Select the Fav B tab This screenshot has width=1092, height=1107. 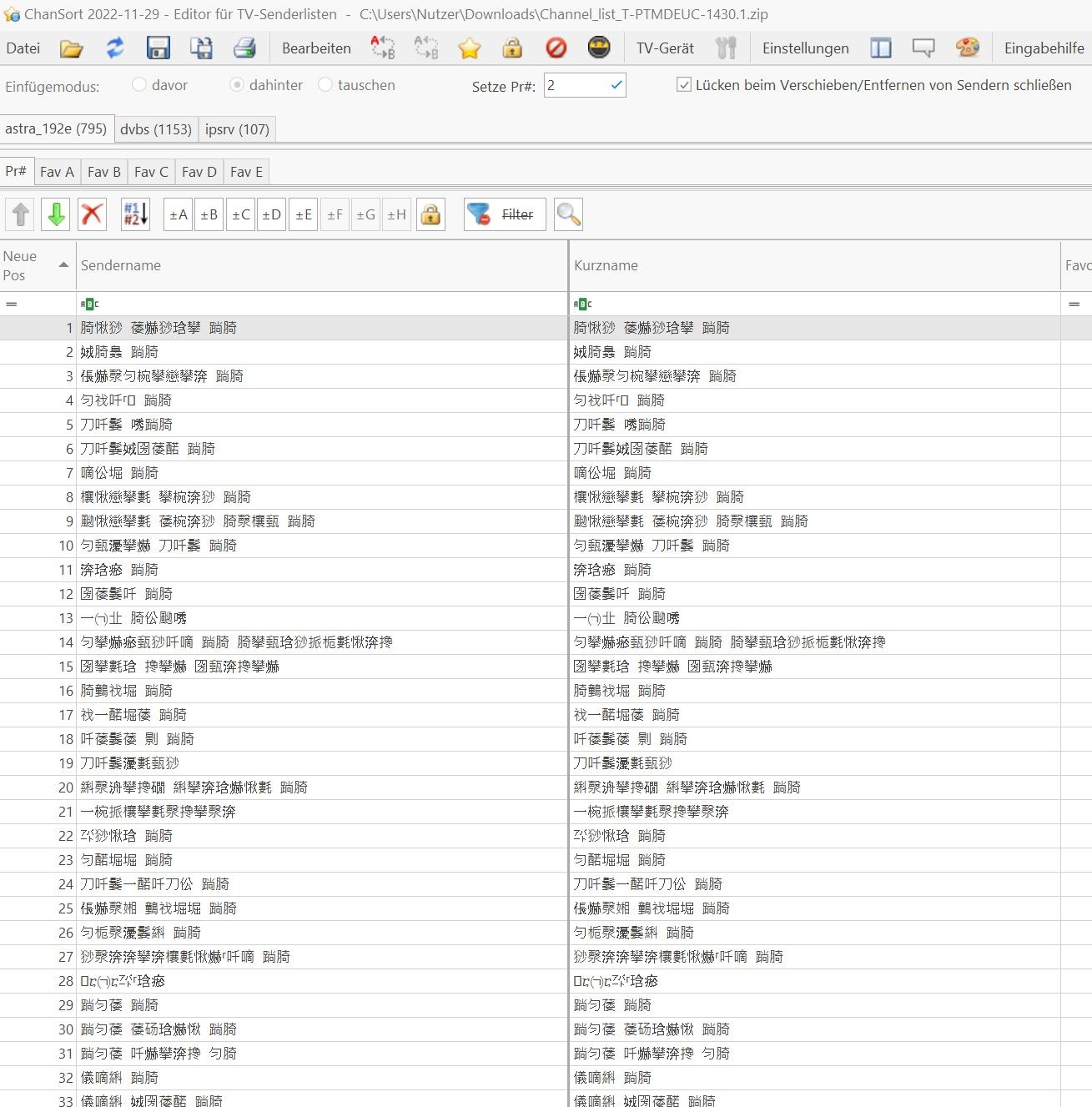click(104, 172)
